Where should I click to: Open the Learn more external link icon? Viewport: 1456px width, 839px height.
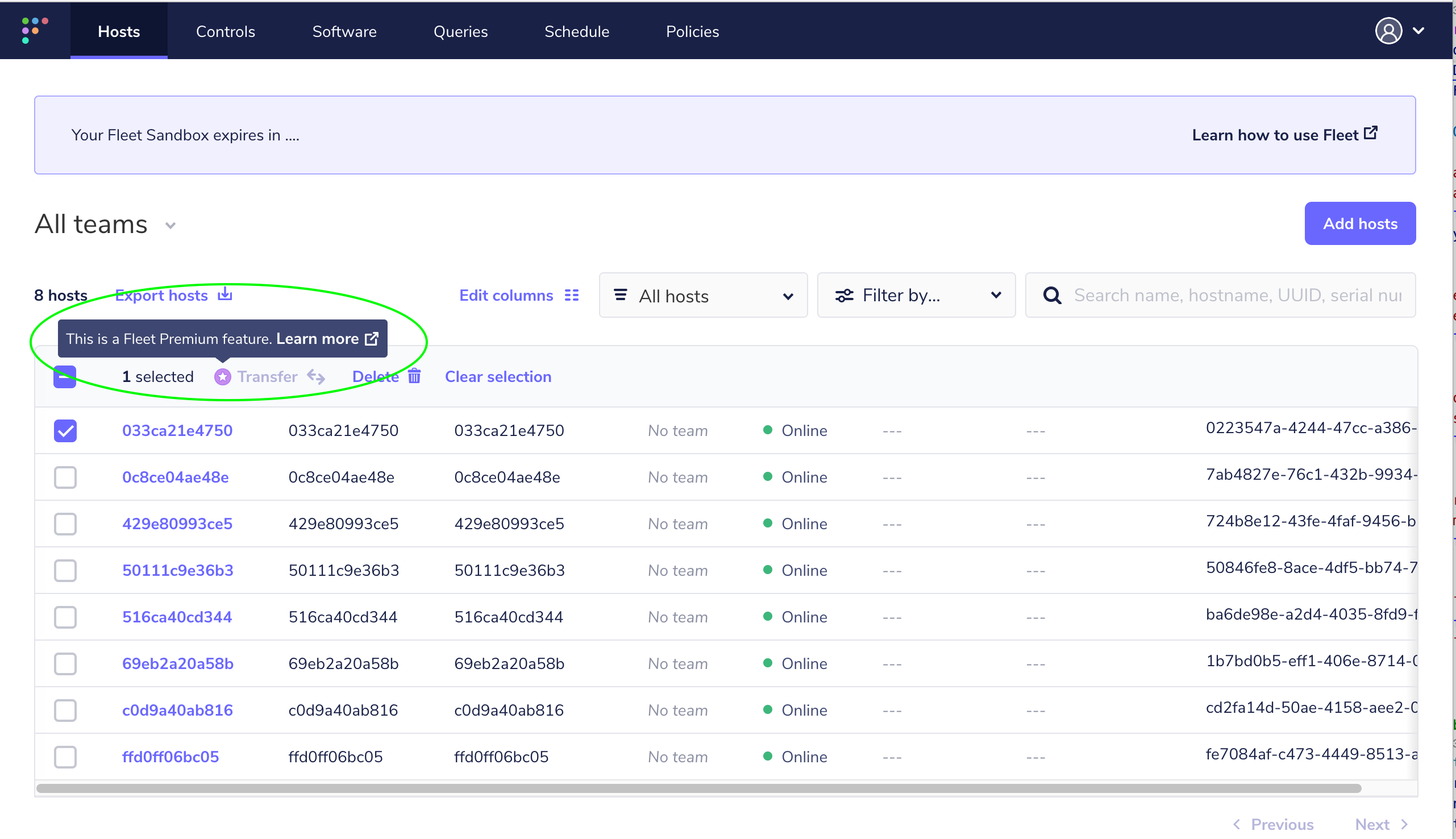tap(372, 338)
